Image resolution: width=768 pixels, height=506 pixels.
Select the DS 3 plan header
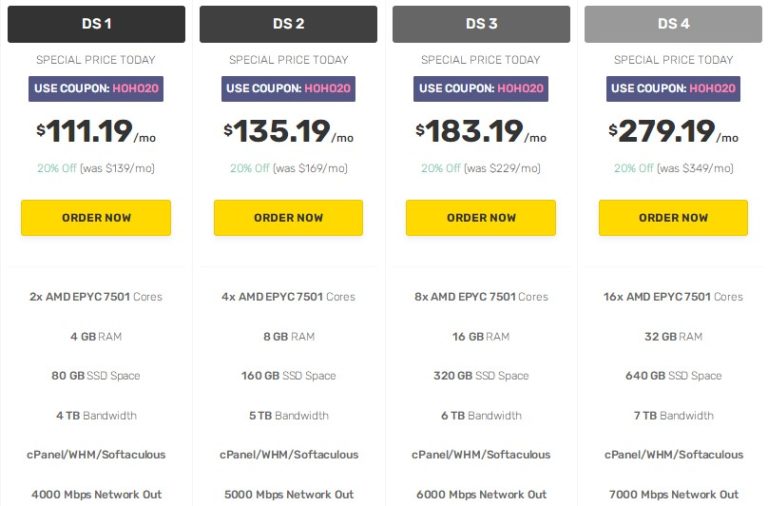481,24
